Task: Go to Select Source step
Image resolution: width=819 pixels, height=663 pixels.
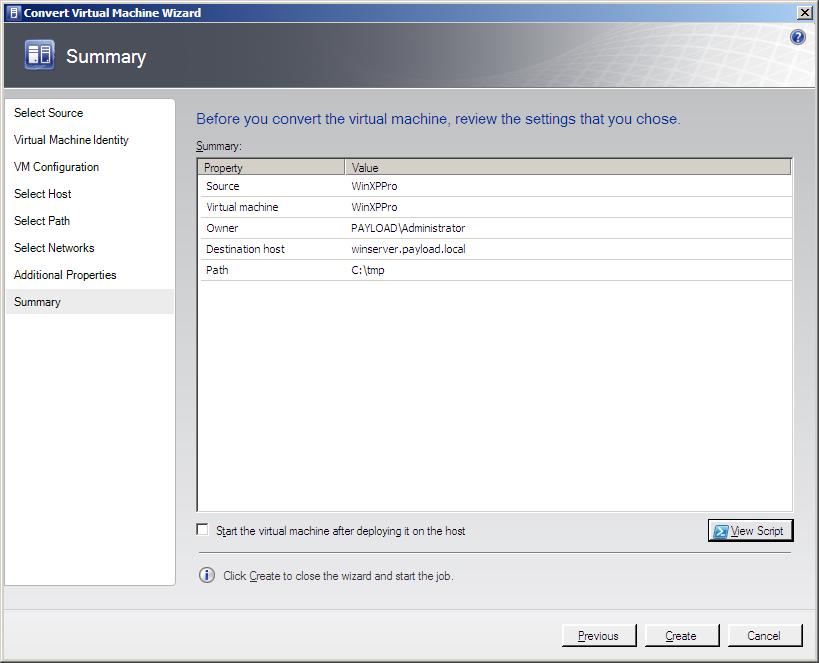Action: [x=48, y=113]
